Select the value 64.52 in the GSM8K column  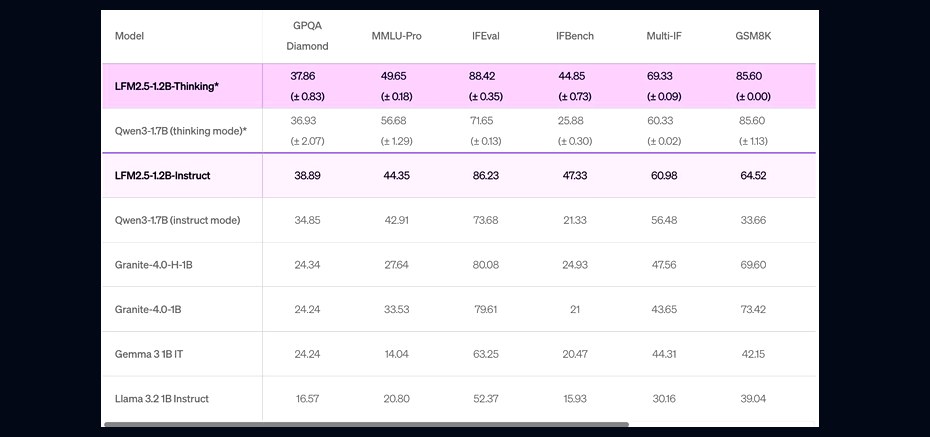click(x=753, y=176)
